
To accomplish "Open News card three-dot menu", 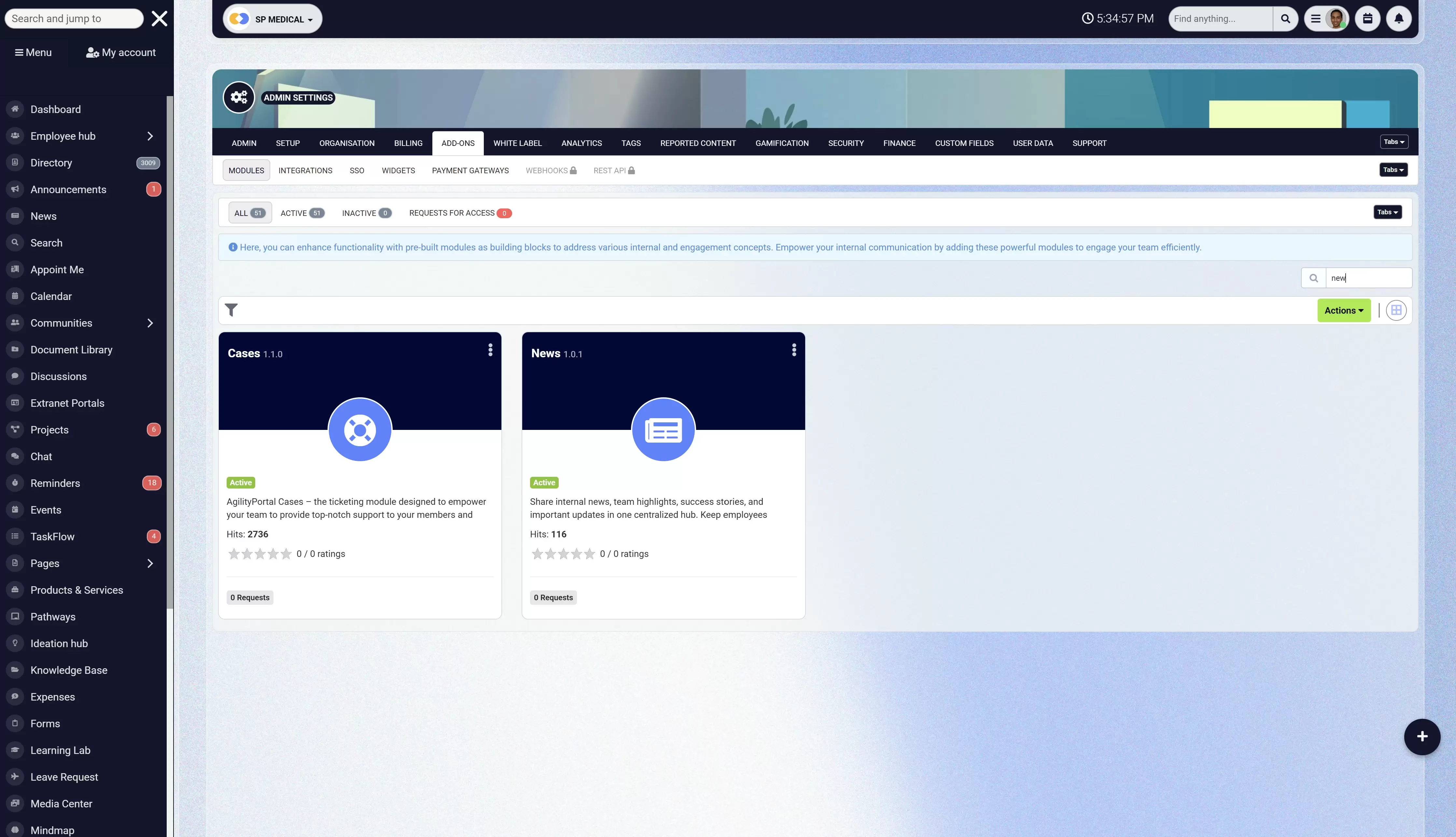I will pyautogui.click(x=793, y=350).
